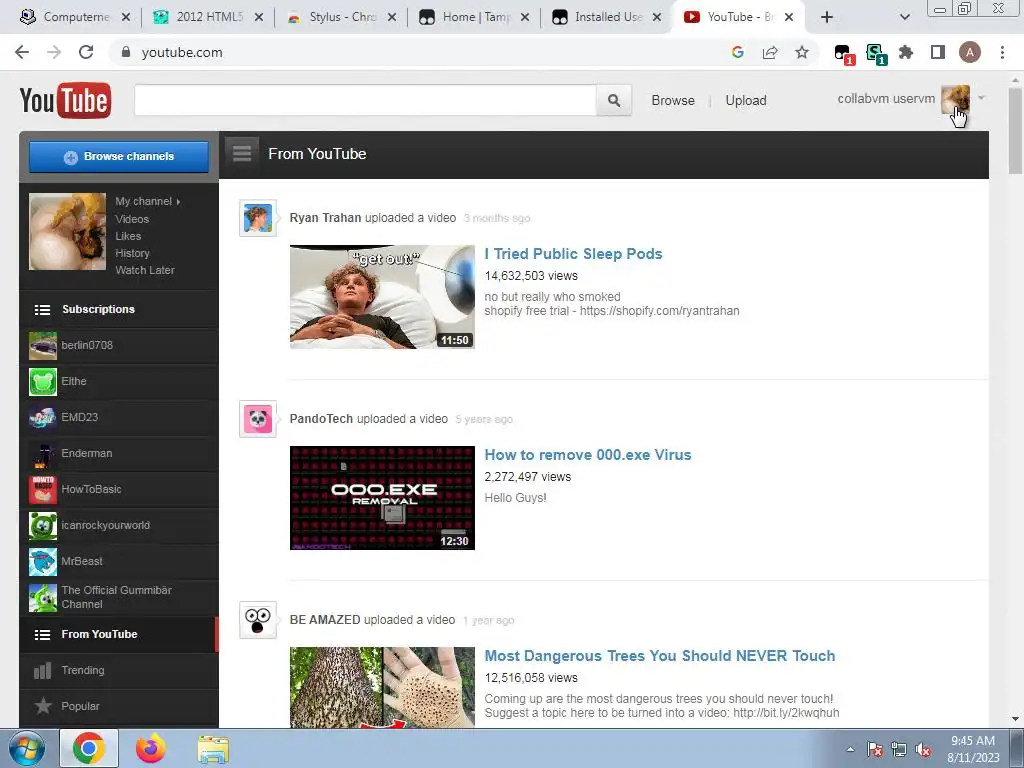This screenshot has height=768, width=1024.
Task: Switch to the Stylus tab
Action: coord(343,17)
